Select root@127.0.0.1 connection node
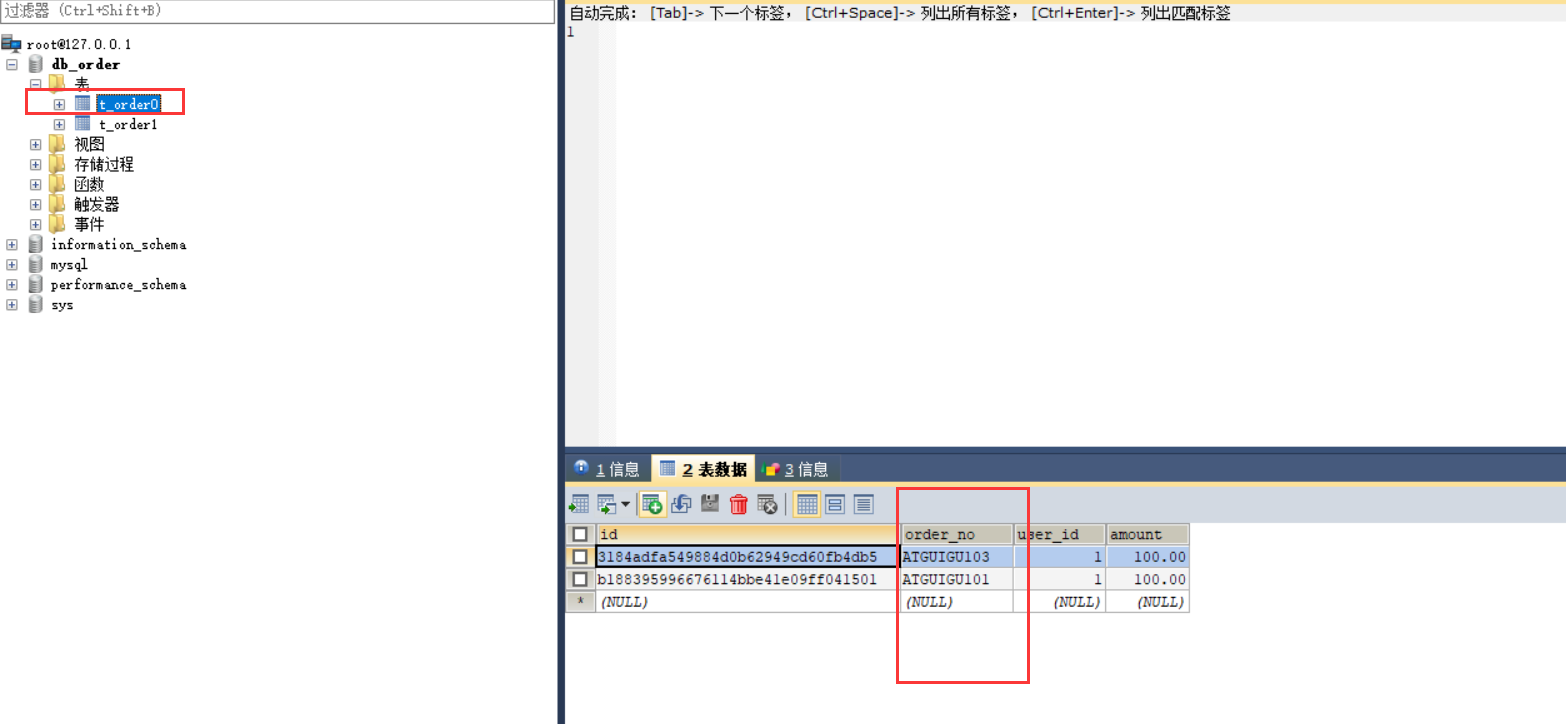The width and height of the screenshot is (1566, 724). 79,44
